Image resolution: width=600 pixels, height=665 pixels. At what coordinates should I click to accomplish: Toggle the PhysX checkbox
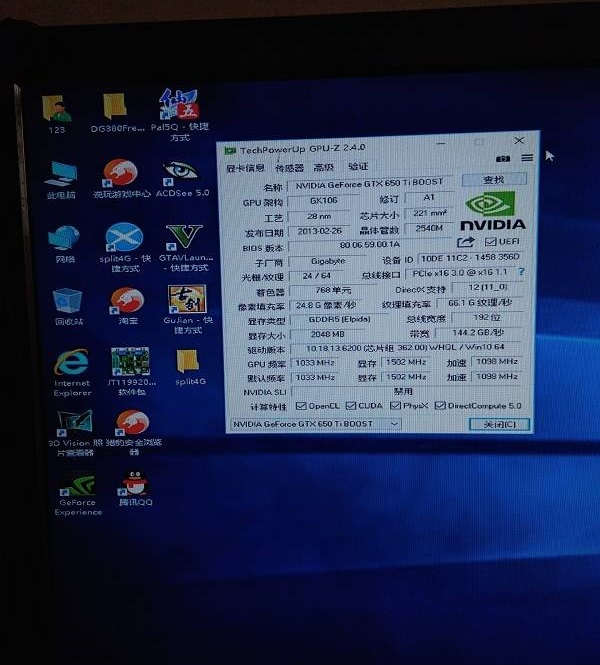(395, 405)
